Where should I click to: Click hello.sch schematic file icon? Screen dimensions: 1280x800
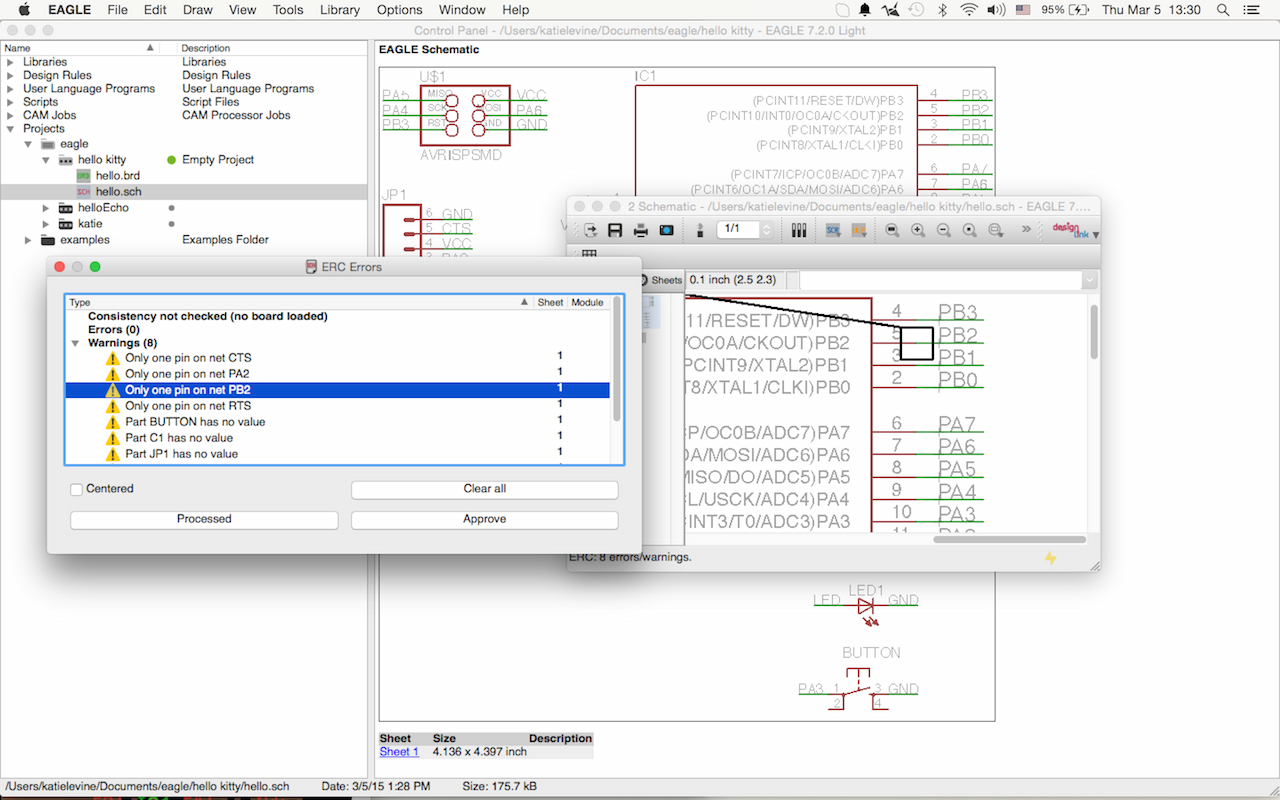[83, 191]
